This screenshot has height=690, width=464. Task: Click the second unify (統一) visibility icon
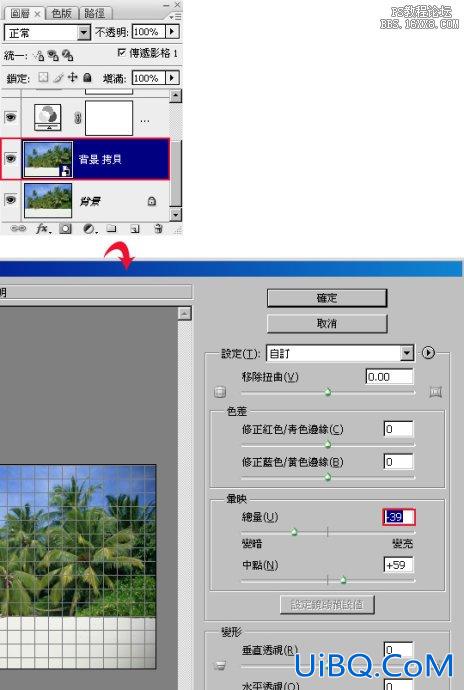click(53, 55)
